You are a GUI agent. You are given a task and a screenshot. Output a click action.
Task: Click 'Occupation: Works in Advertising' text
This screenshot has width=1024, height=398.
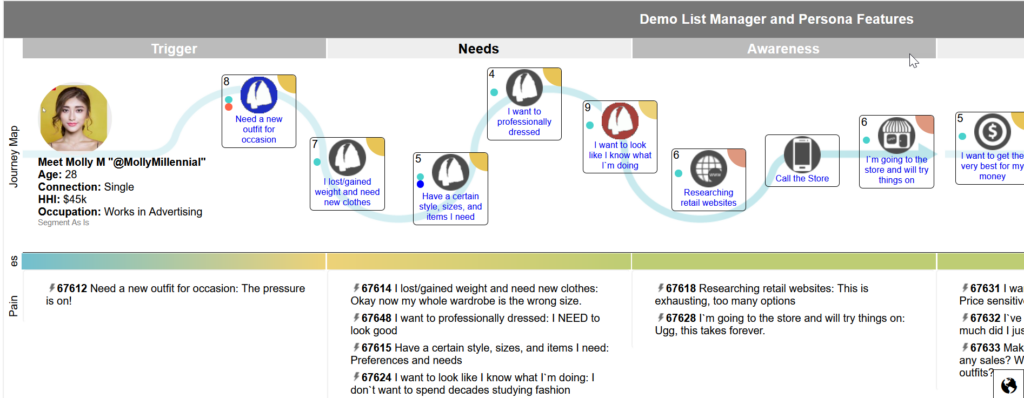pos(120,212)
